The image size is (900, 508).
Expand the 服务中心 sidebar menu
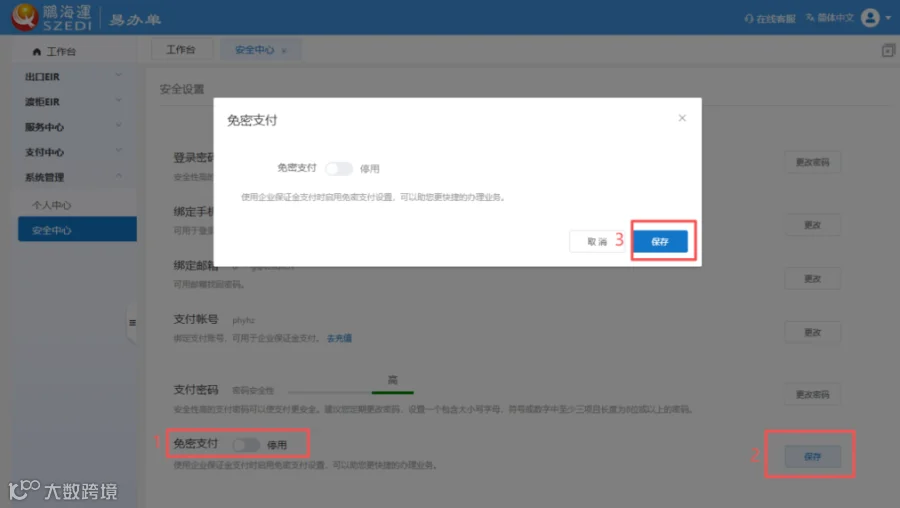click(x=74, y=126)
